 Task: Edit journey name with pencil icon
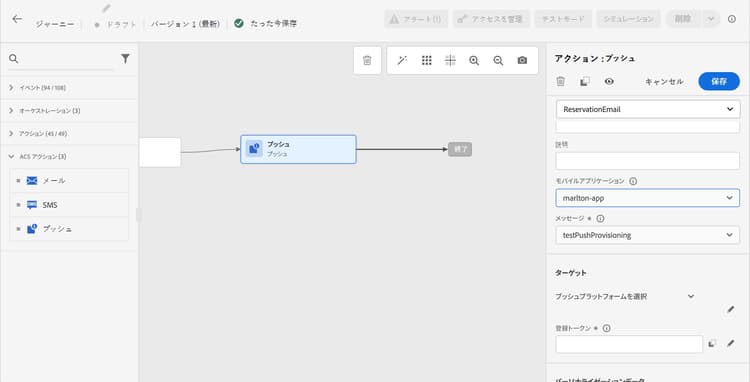(x=106, y=8)
